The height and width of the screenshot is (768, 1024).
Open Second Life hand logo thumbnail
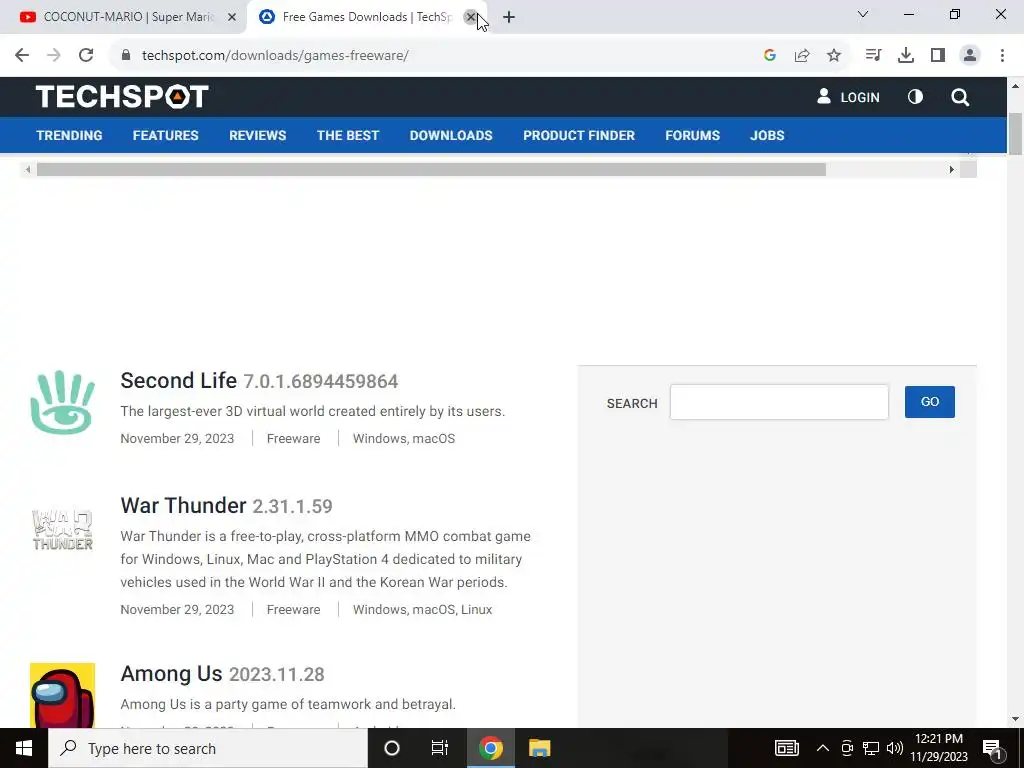(x=63, y=402)
